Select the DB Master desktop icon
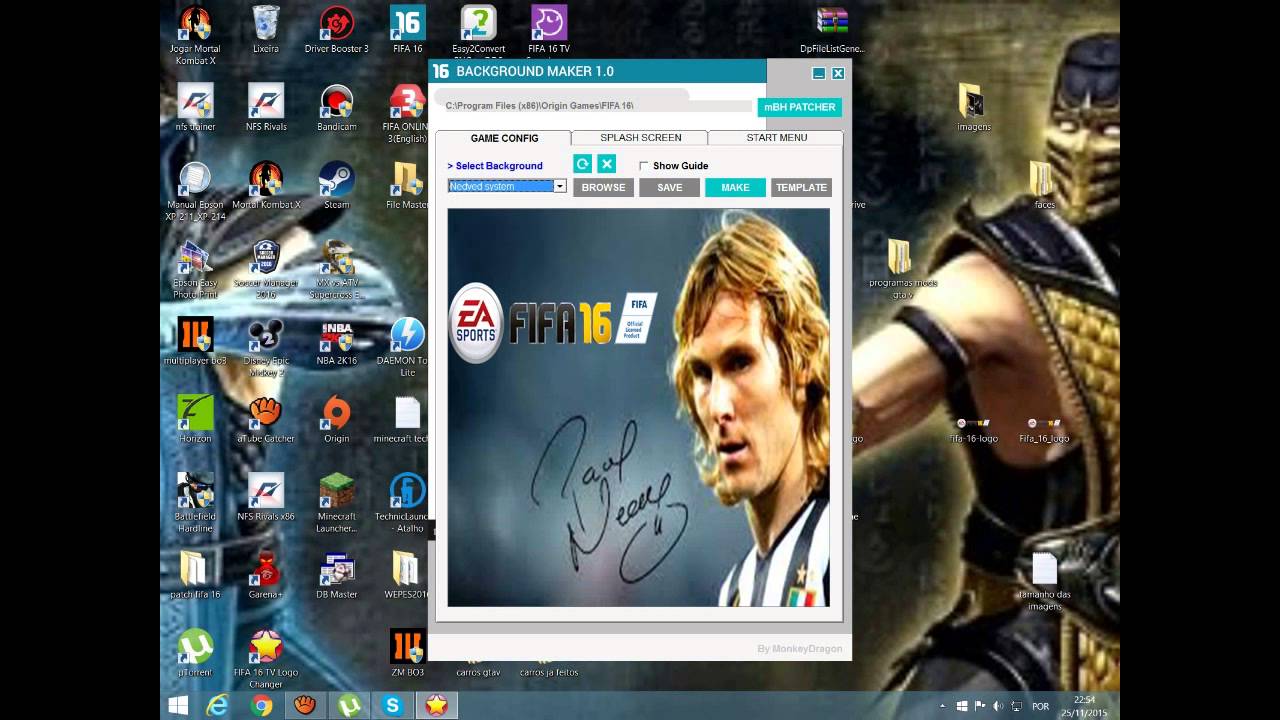This screenshot has width=1280, height=720. [337, 576]
